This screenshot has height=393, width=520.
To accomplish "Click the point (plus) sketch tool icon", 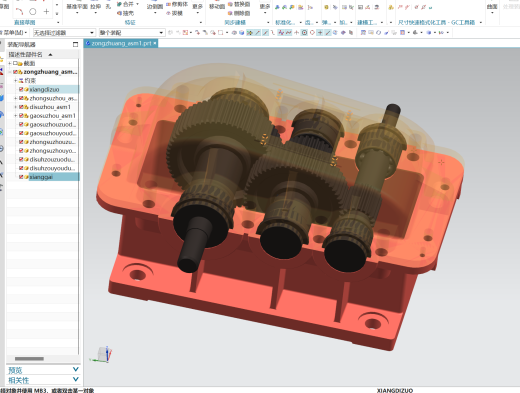I will pyautogui.click(x=46, y=12).
